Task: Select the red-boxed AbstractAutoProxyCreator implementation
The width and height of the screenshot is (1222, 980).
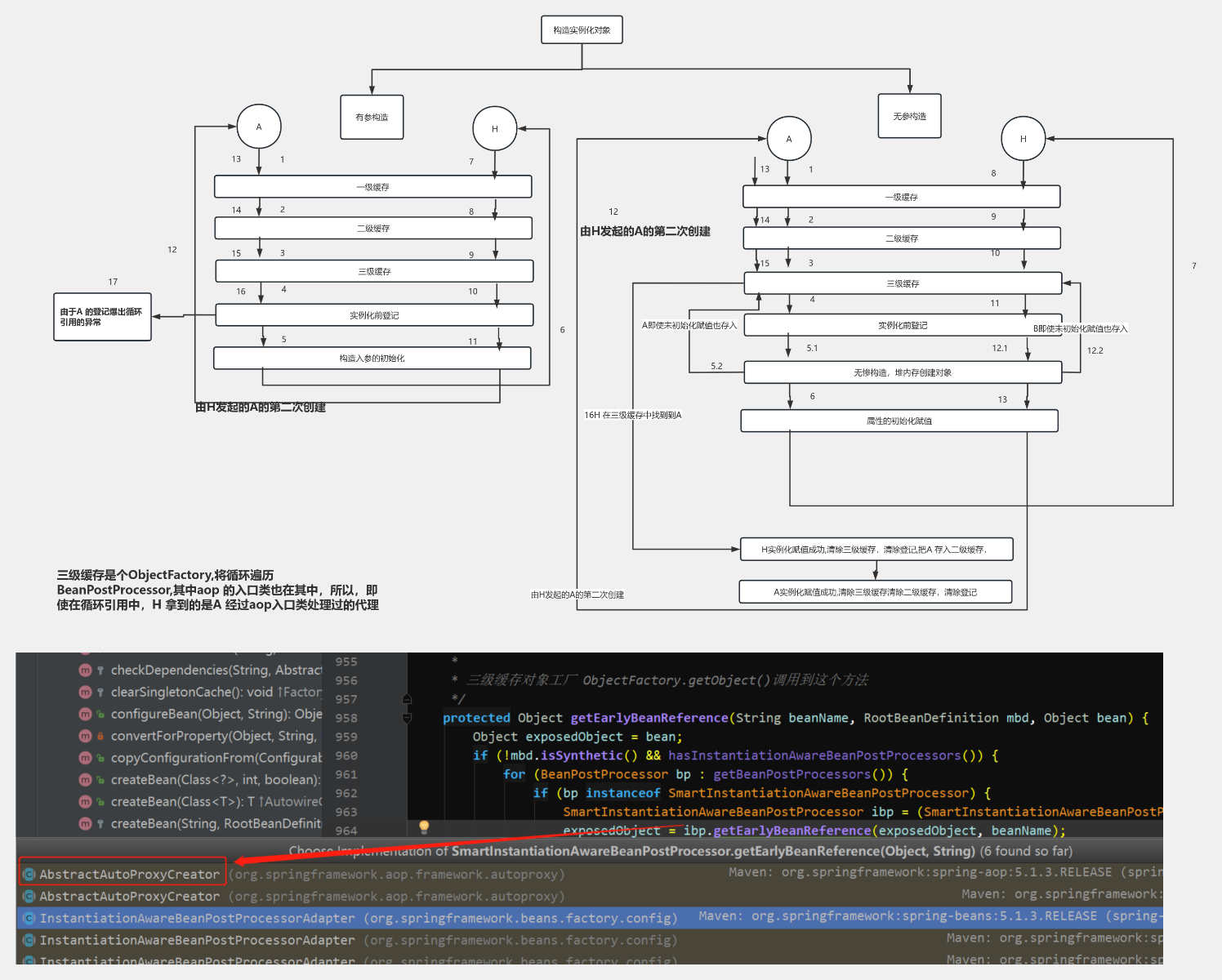Action: 129,875
